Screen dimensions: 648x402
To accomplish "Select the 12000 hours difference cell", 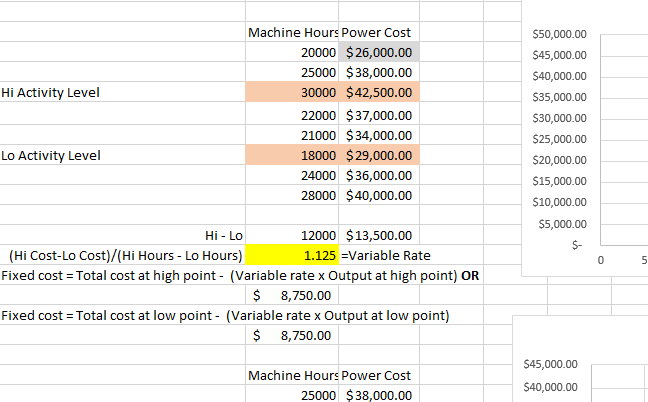I will (292, 235).
